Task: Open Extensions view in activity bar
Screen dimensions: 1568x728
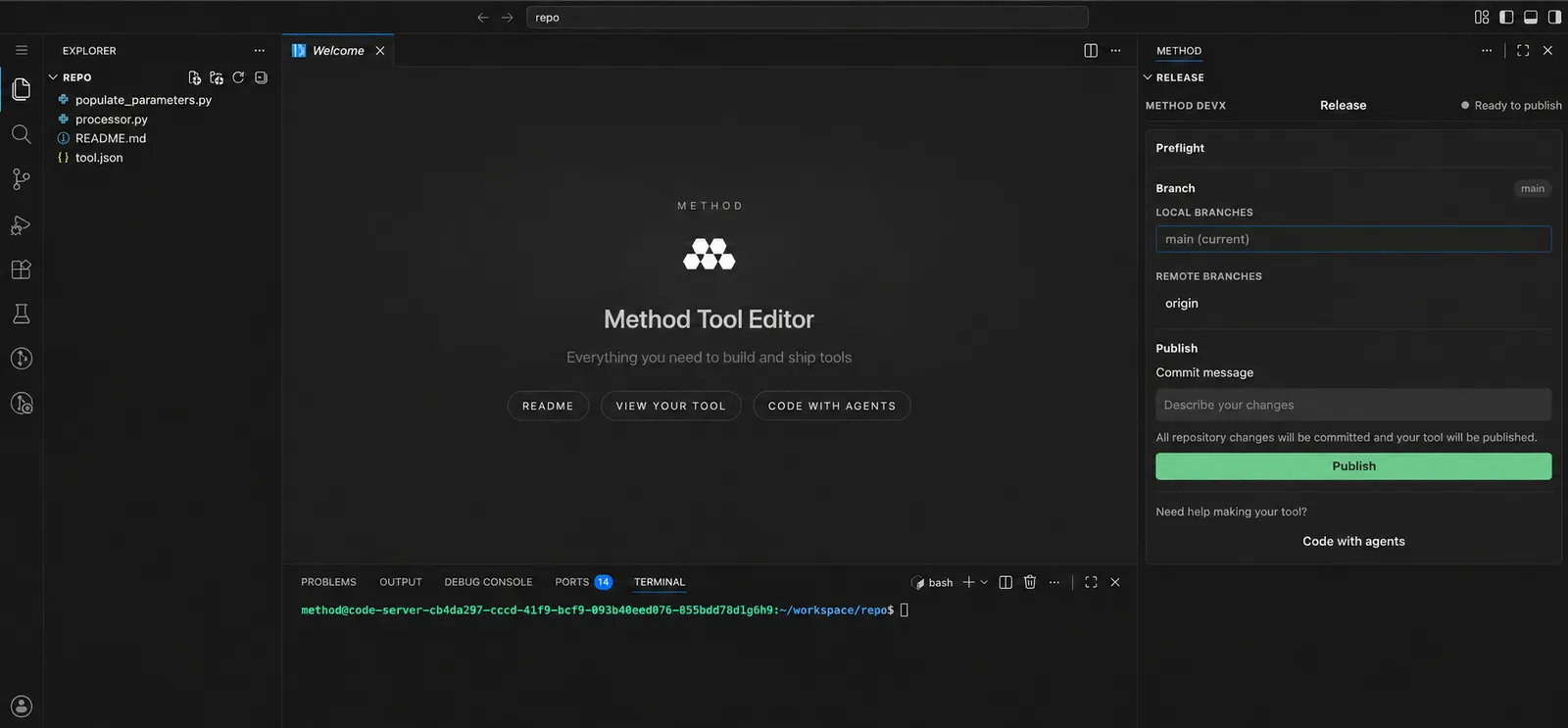Action: pos(22,269)
